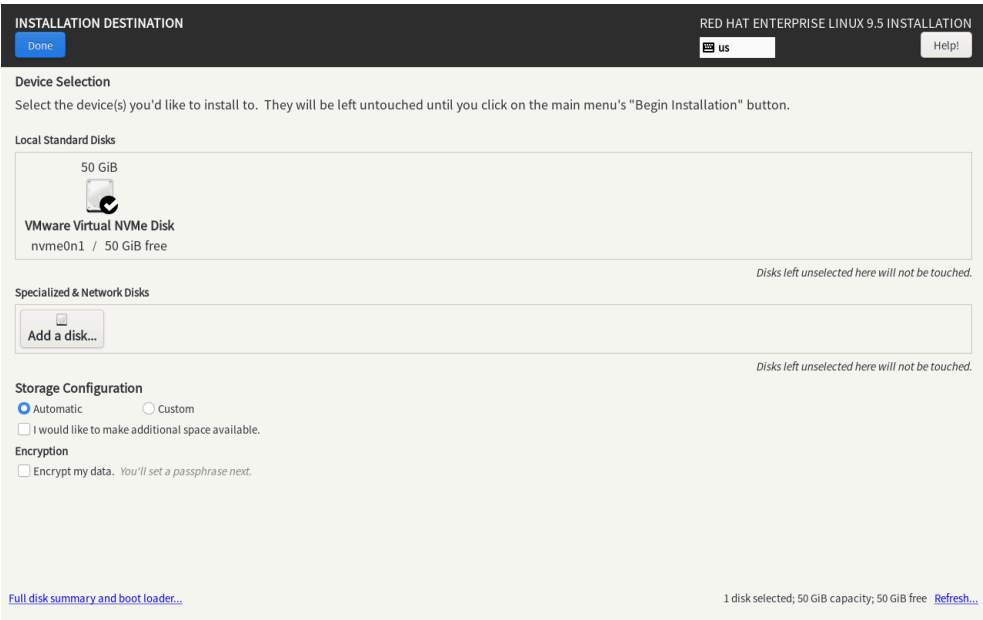
Task: Choose the Automatic storage configuration radio
Action: [x=24, y=409]
